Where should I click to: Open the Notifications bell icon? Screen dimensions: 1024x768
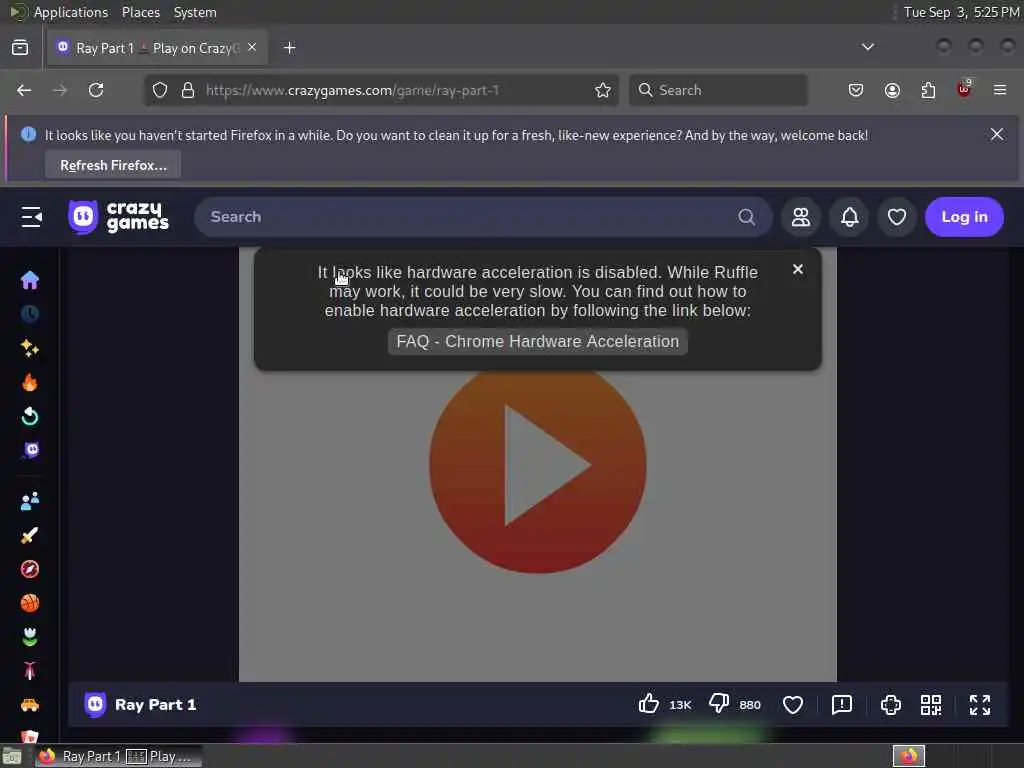click(x=850, y=217)
